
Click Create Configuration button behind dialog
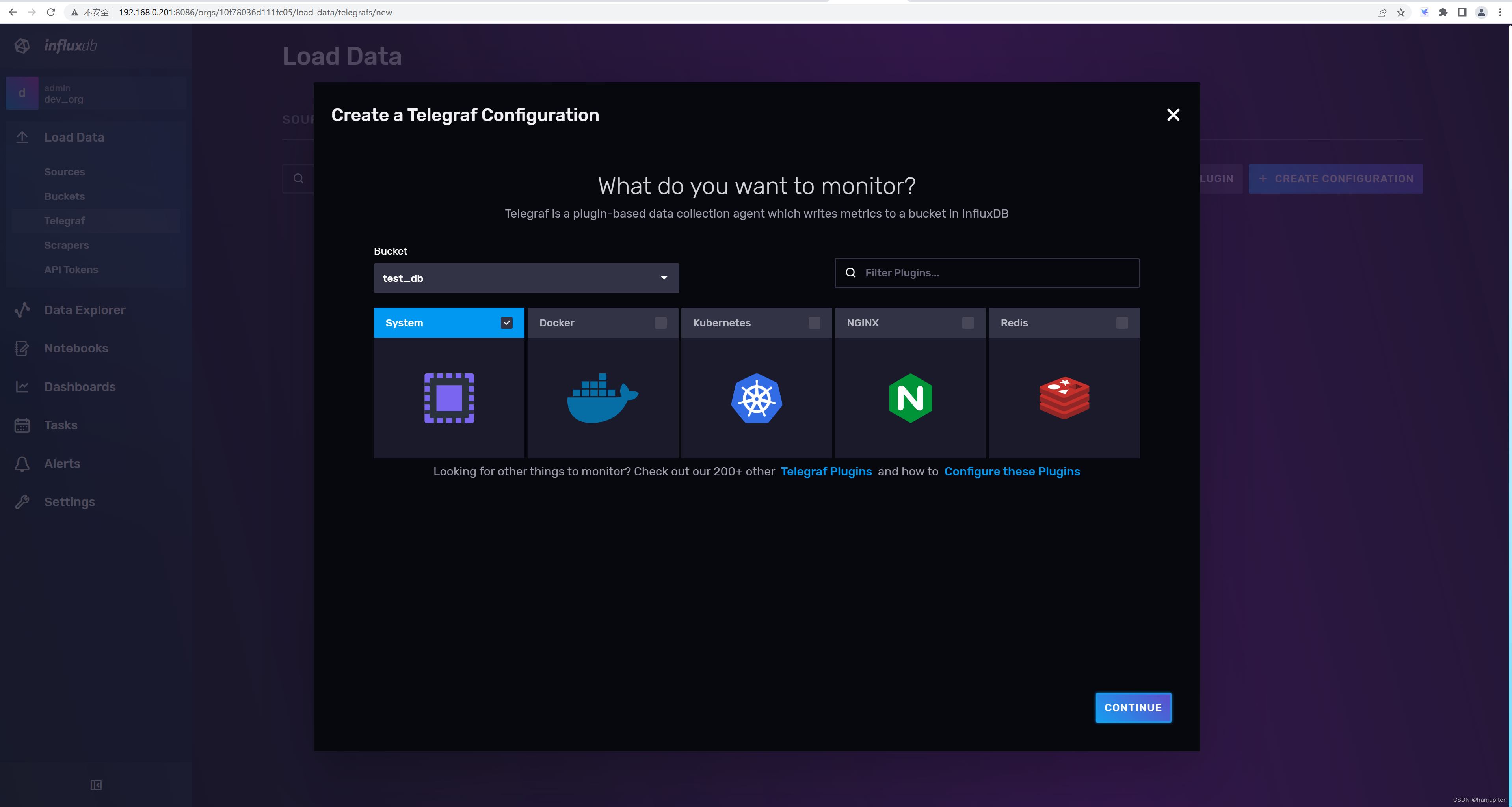pyautogui.click(x=1336, y=179)
